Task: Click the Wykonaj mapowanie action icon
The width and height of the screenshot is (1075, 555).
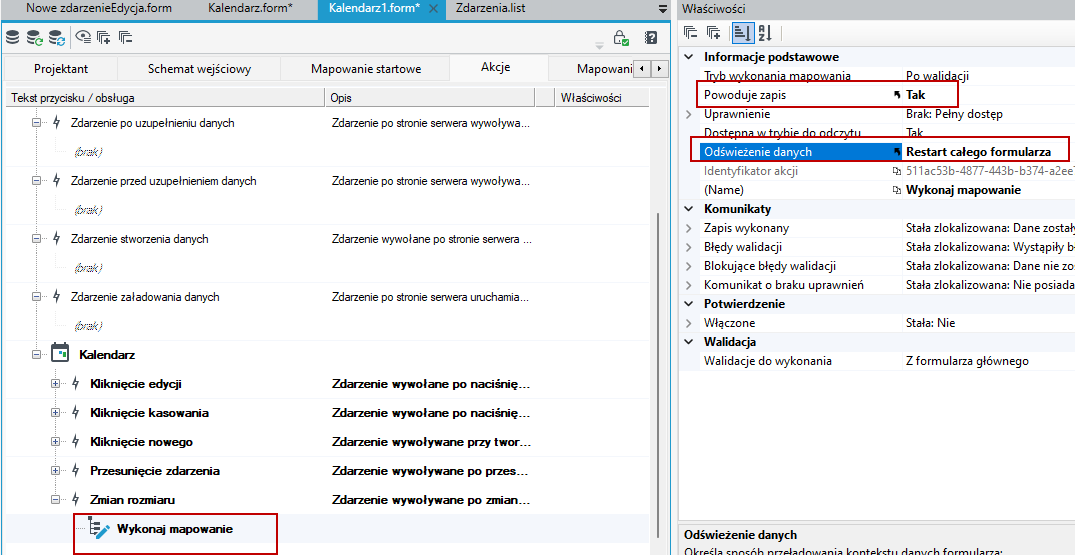Action: (x=100, y=529)
